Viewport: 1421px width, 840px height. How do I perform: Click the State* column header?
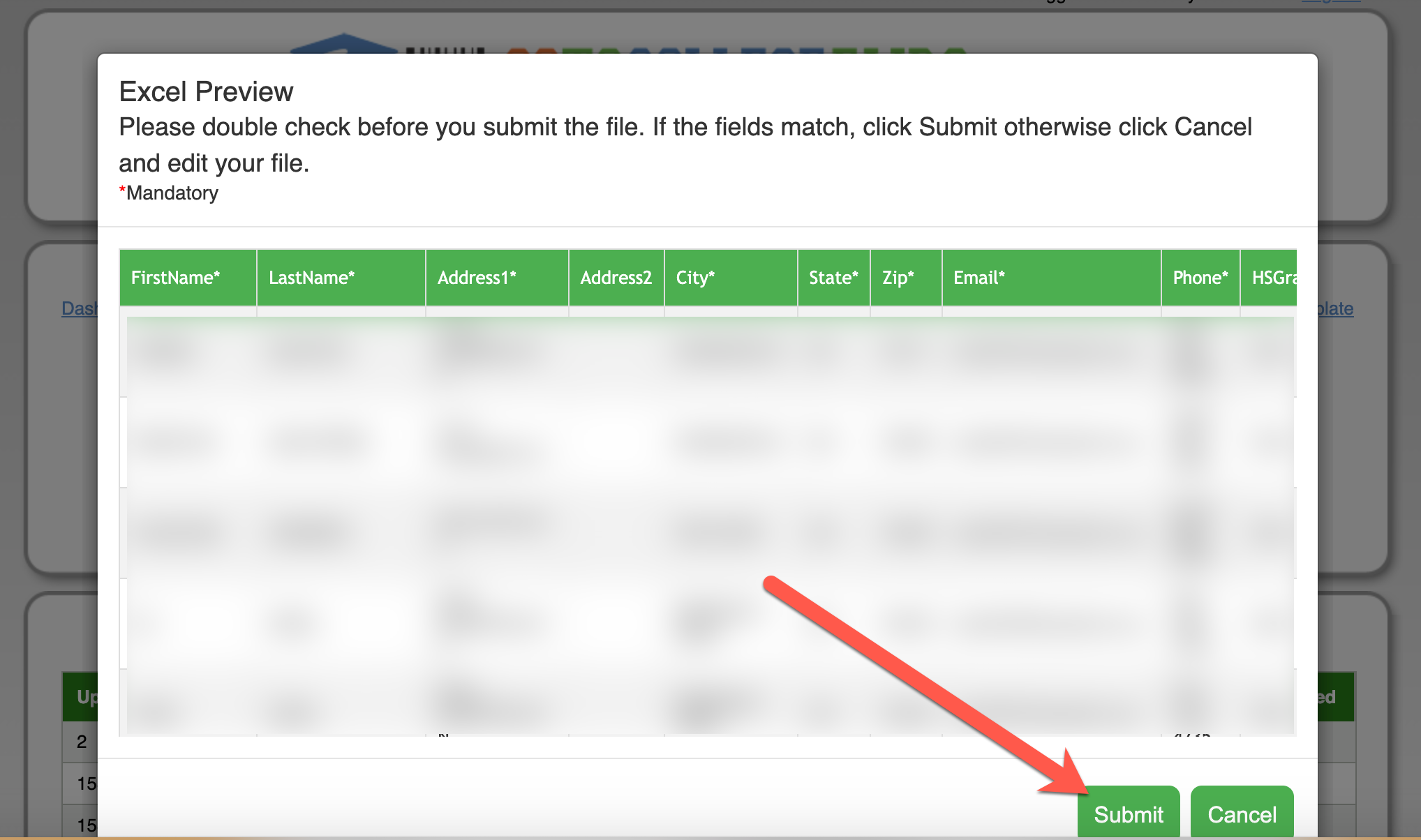[x=833, y=278]
